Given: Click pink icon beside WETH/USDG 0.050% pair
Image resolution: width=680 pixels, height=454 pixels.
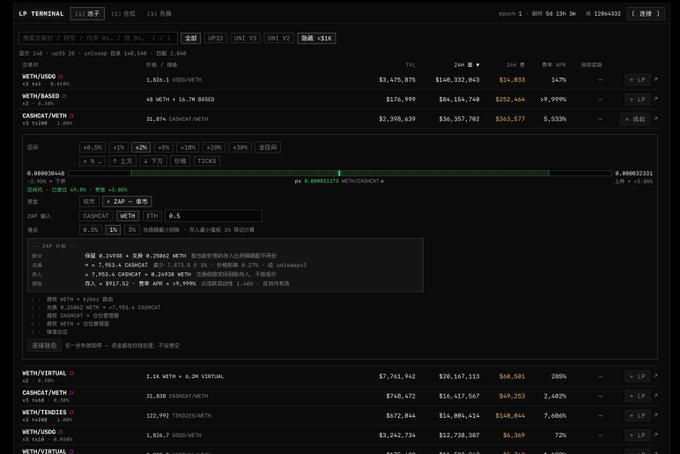Looking at the screenshot, I should click(60, 432).
